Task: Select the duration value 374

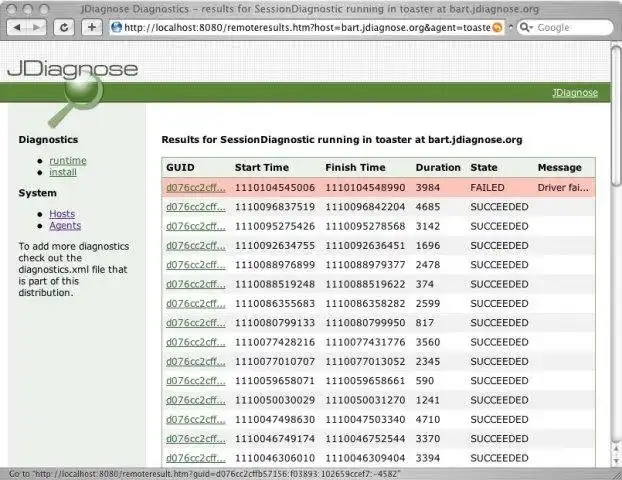Action: 425,284
